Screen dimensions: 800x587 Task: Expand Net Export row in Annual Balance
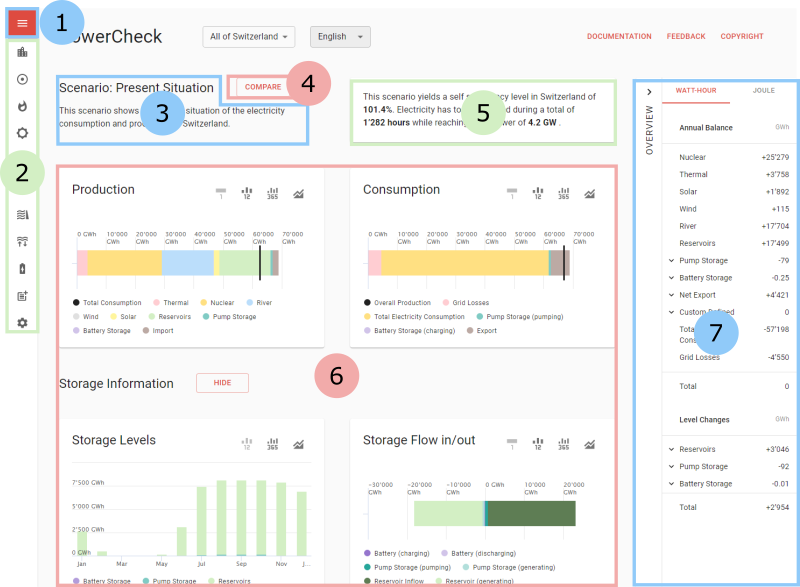[x=671, y=295]
